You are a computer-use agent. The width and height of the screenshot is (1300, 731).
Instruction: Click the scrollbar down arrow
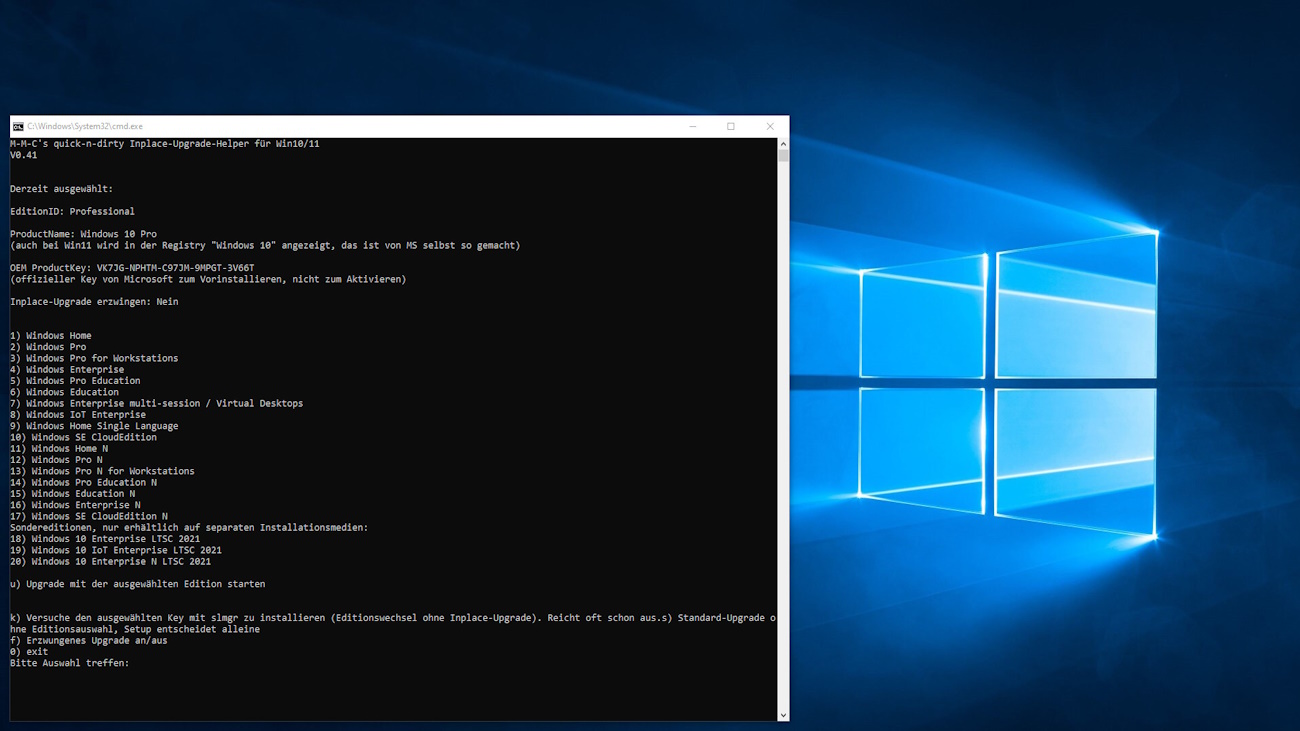coord(783,715)
